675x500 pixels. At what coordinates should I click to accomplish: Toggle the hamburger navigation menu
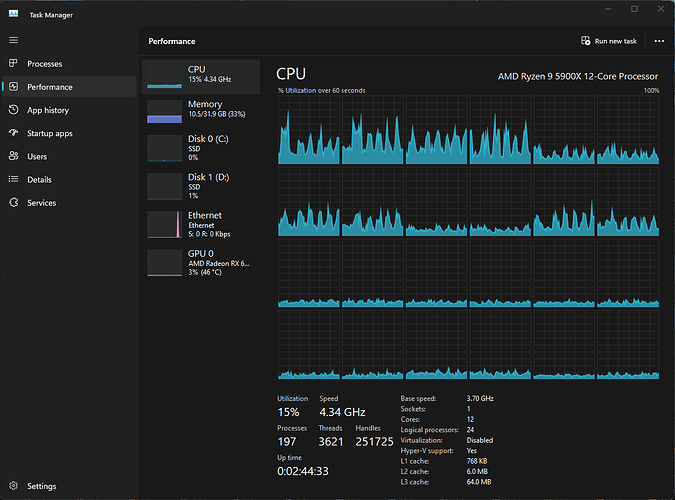click(x=14, y=40)
